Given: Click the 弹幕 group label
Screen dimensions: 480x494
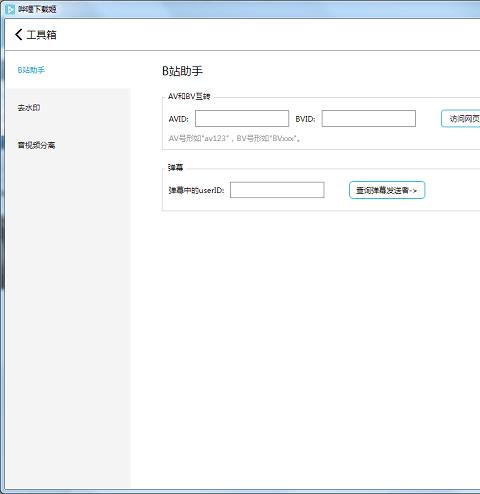Looking at the screenshot, I should click(x=175, y=167).
